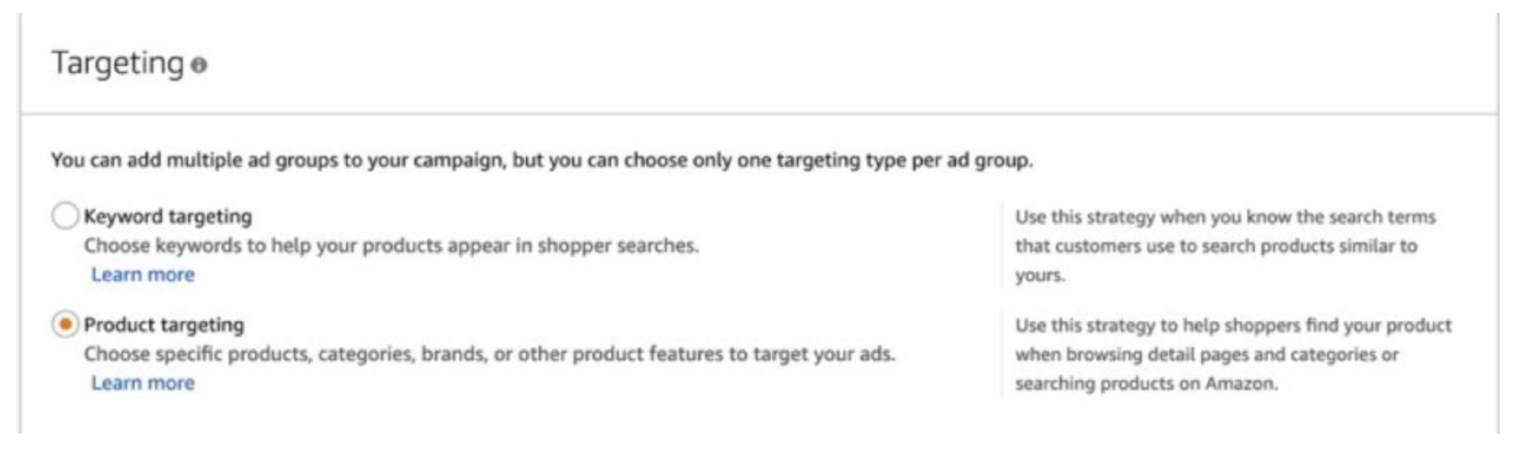Select the Keyword targeting radio button
The image size is (1536, 463).
[x=65, y=217]
